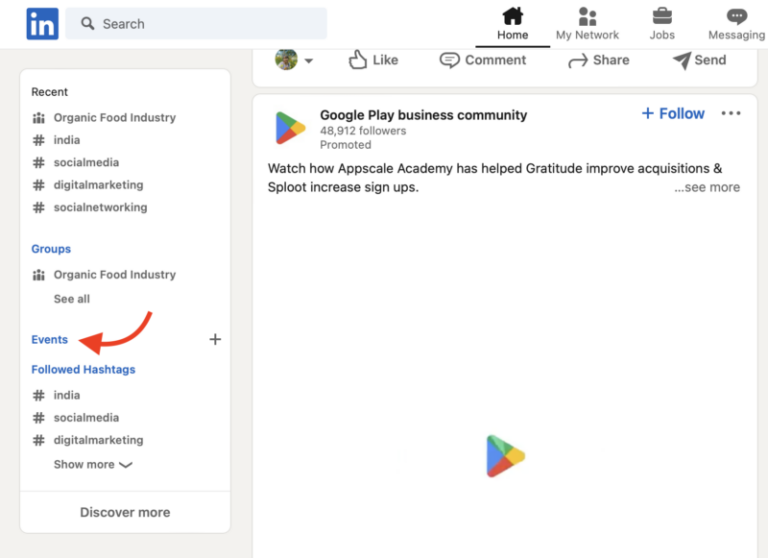
Task: Follow Google Play business community
Action: [x=673, y=114]
